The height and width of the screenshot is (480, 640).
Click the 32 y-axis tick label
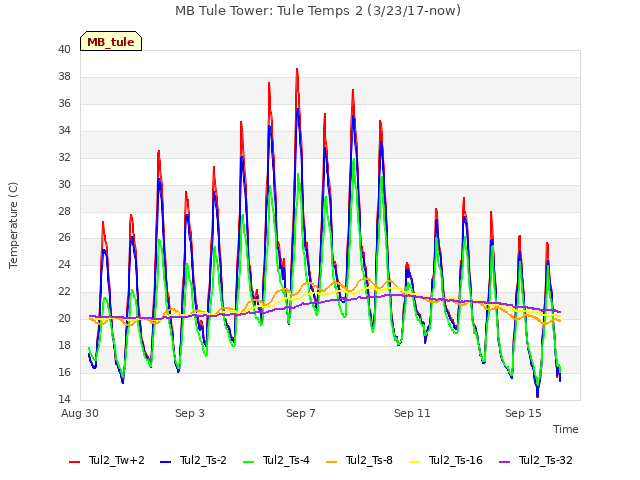click(64, 157)
